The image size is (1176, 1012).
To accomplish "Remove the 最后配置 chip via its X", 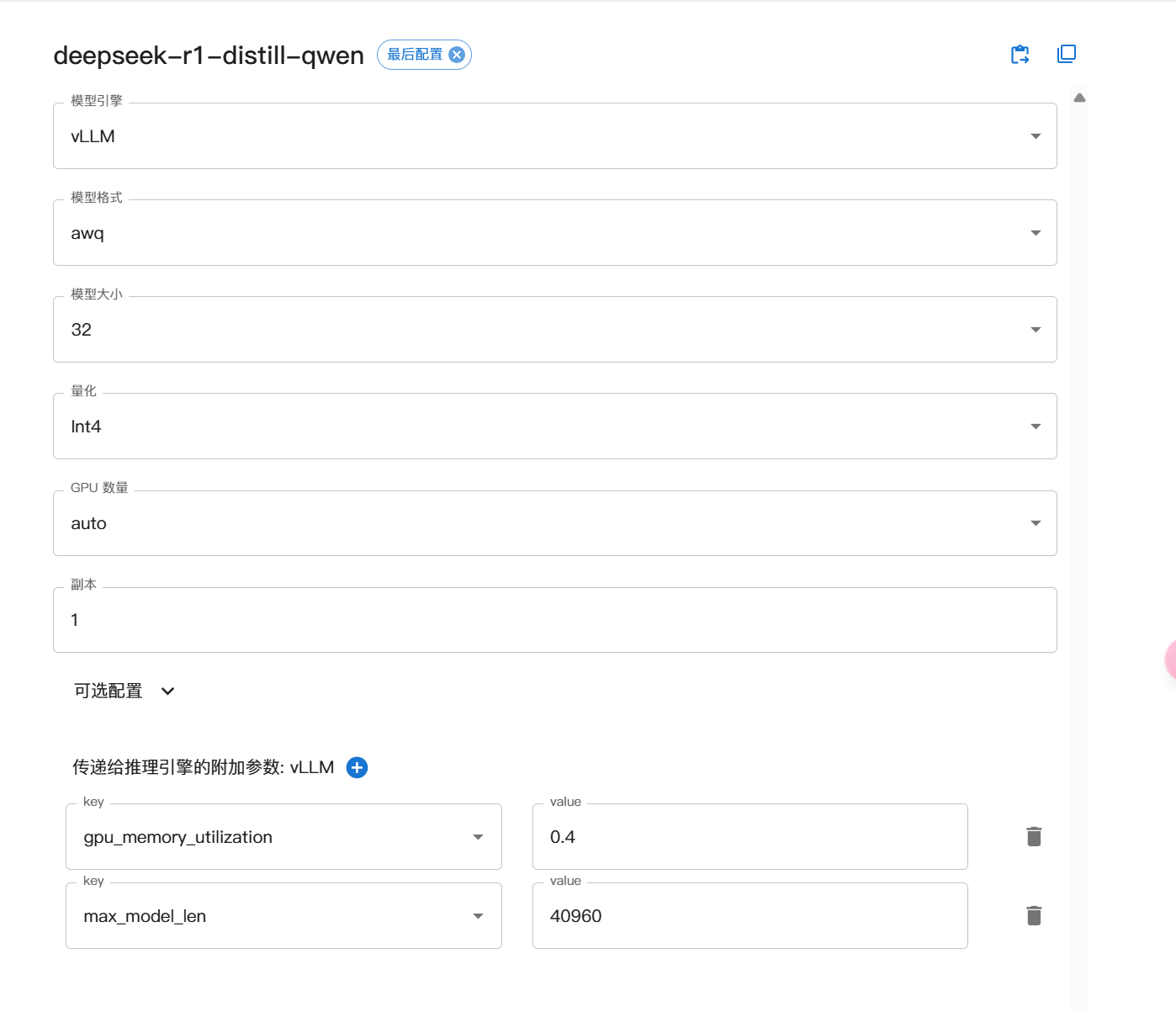I will (x=457, y=55).
